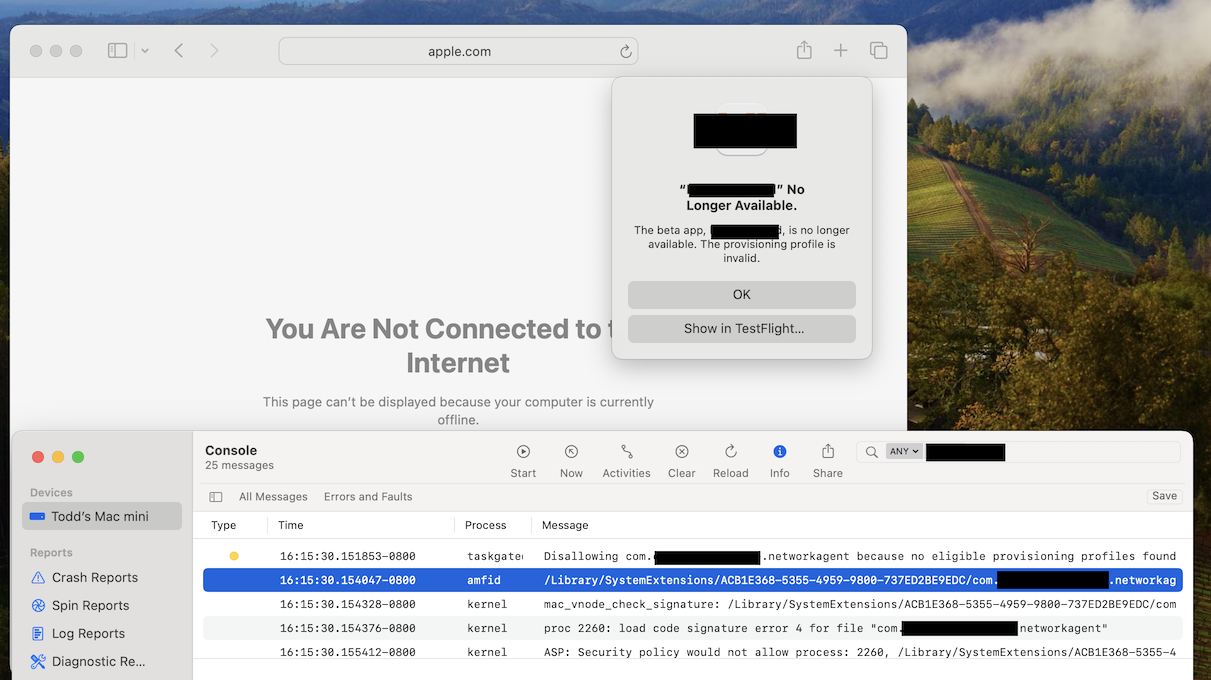
Task: Click the Console window title
Action: coord(231,451)
